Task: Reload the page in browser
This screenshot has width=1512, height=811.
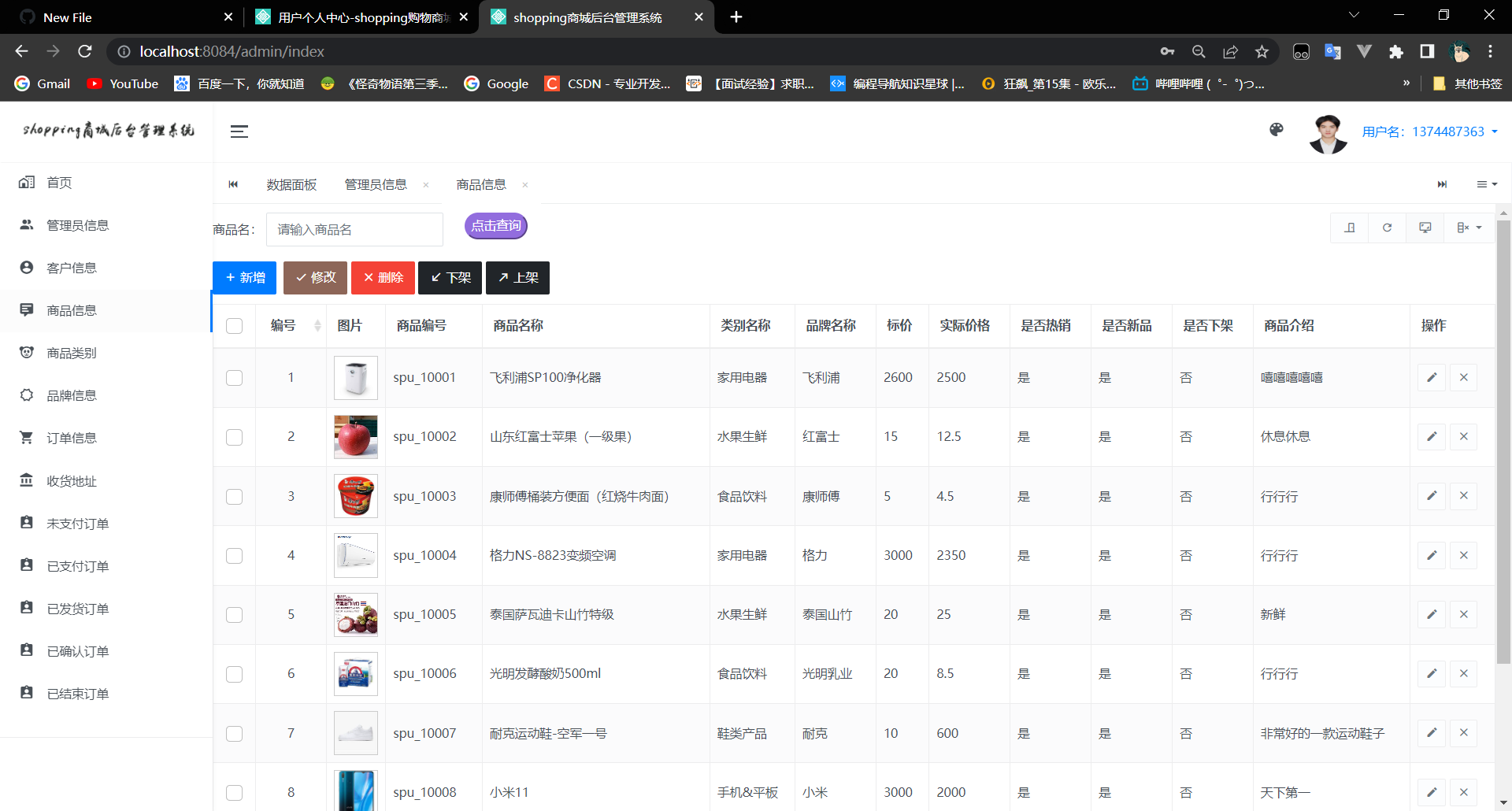Action: tap(85, 51)
